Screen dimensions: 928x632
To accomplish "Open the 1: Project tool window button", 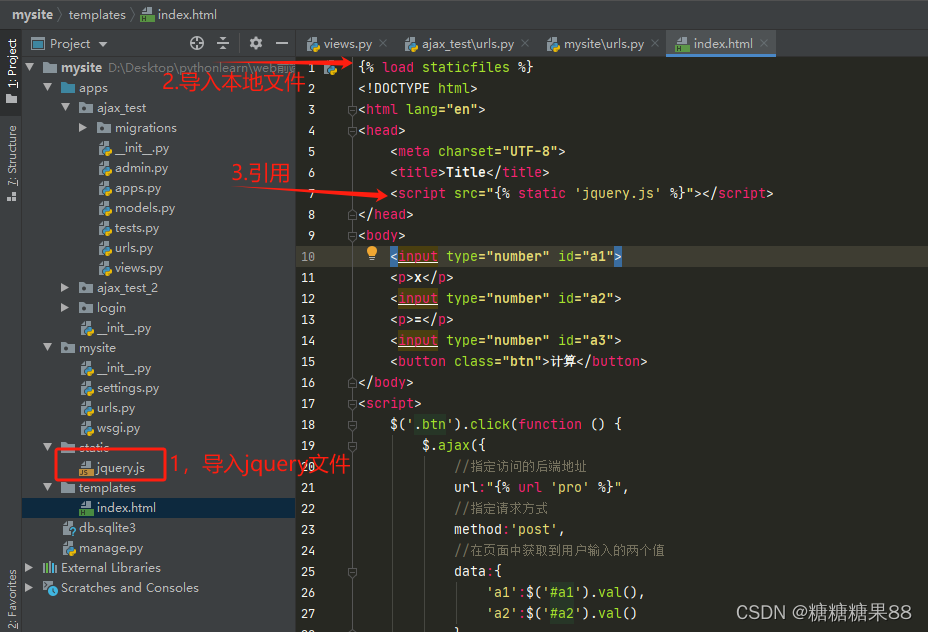I will 11,71.
